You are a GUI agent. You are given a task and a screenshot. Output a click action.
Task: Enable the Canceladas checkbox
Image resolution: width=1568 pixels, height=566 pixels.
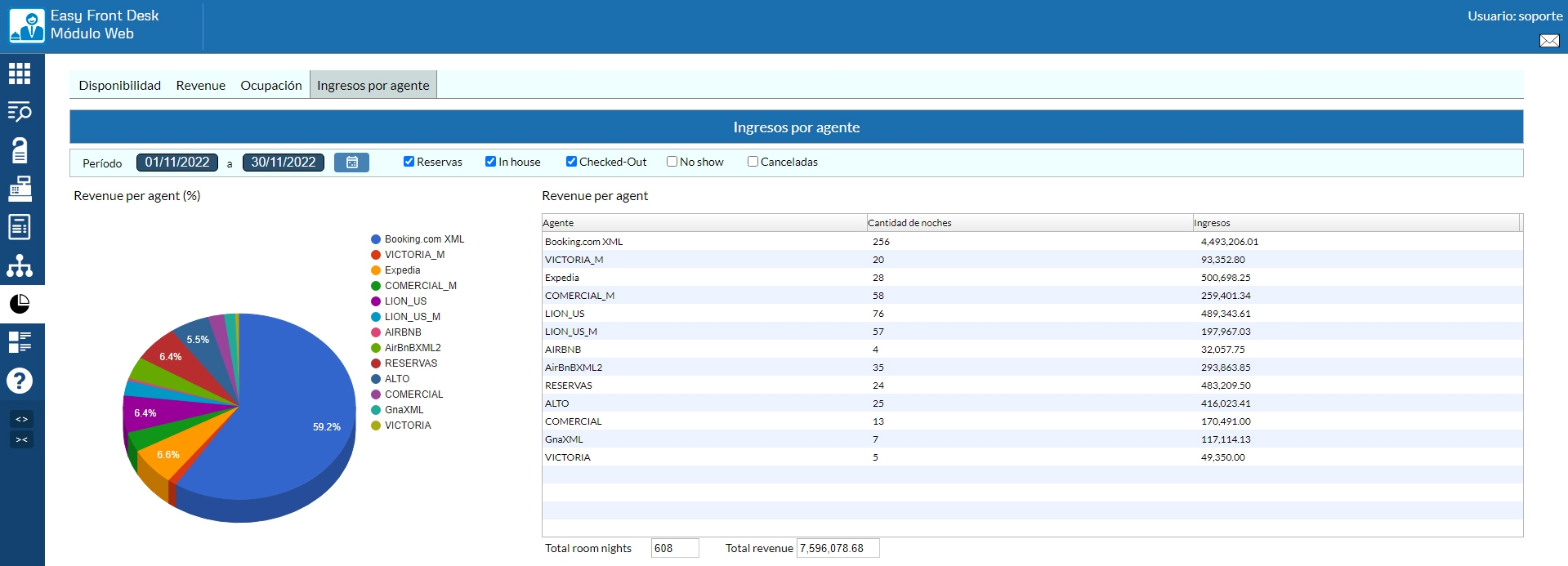click(753, 162)
